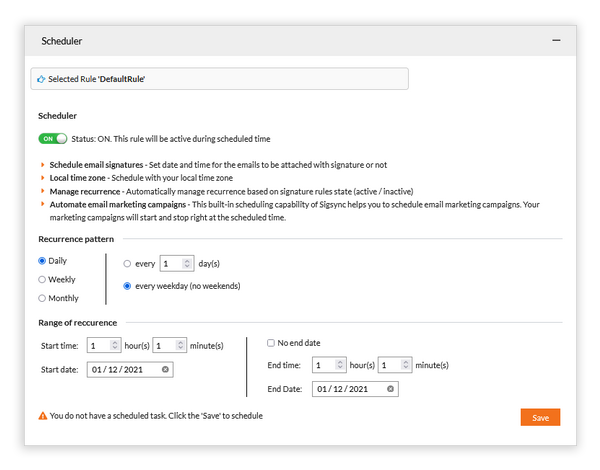Viewport: 600px width, 470px height.
Task: Click the Start time hour(s) field
Action: tap(103, 346)
